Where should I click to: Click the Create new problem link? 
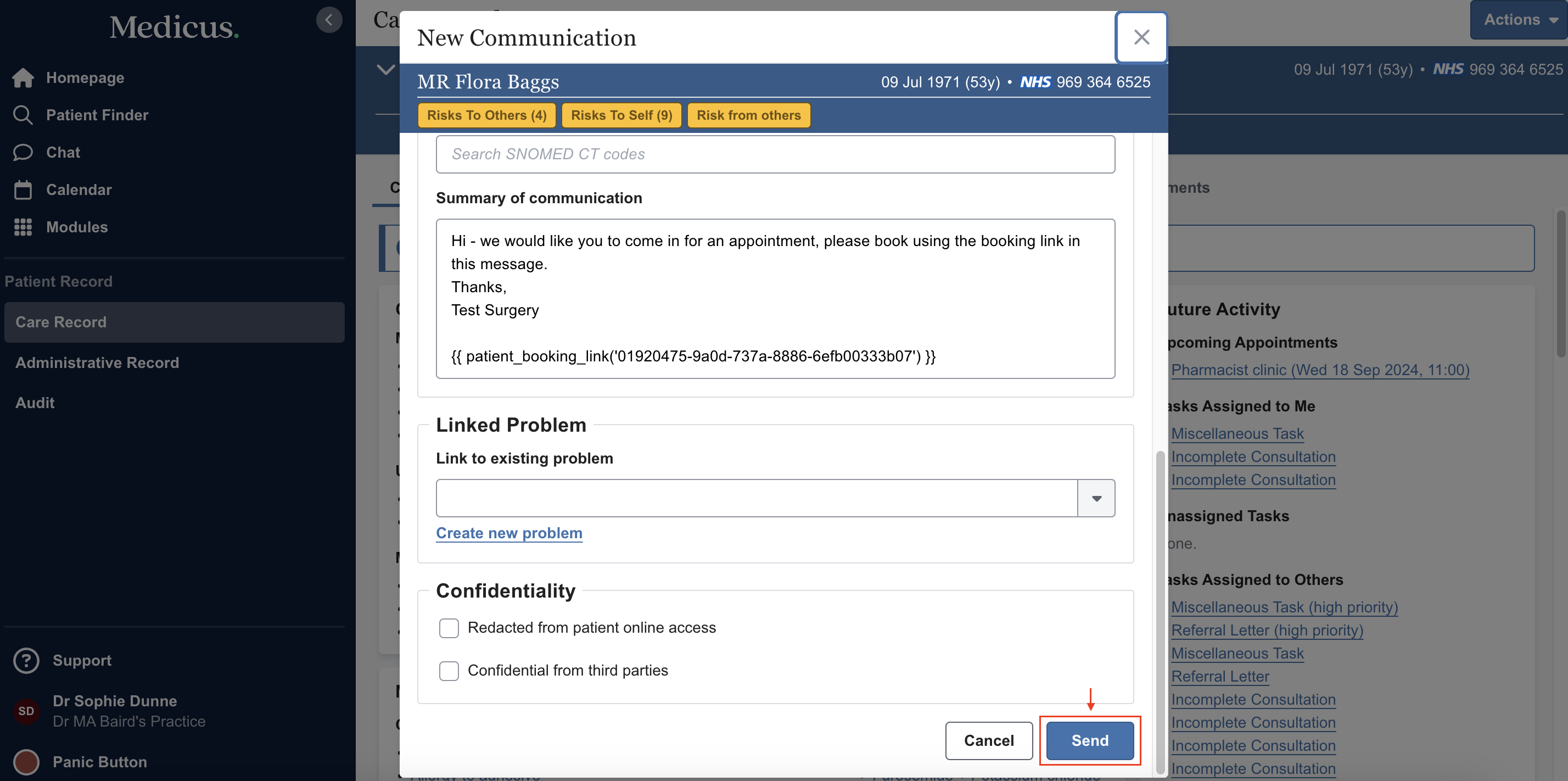(509, 533)
